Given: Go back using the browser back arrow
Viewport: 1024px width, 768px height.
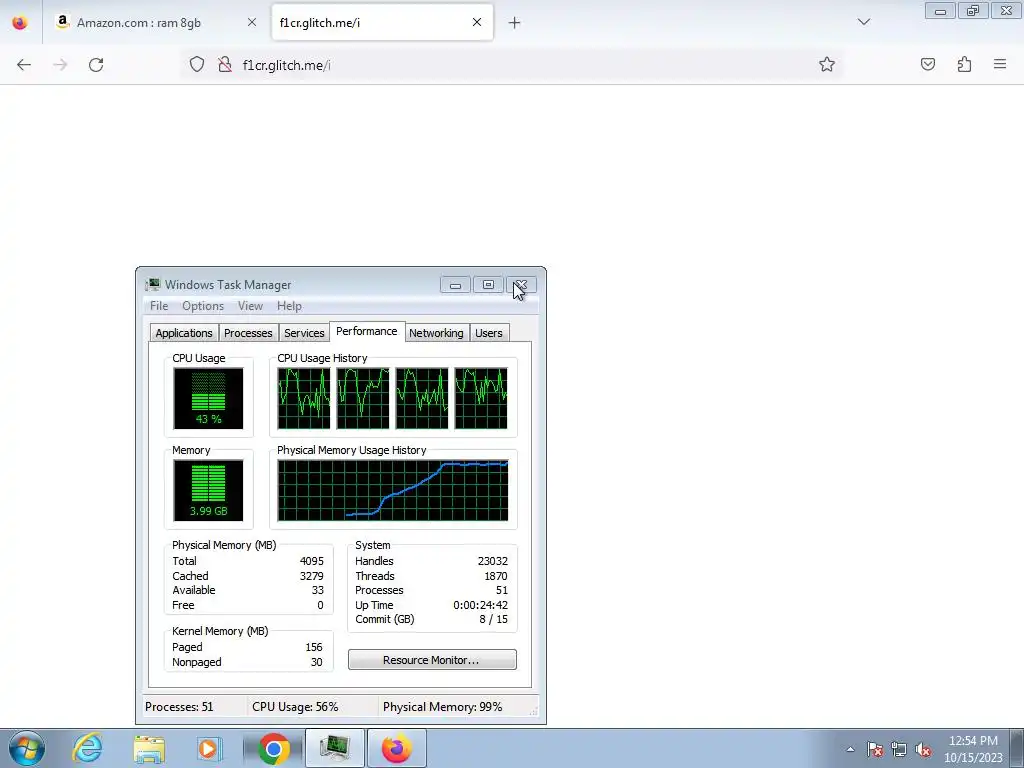Looking at the screenshot, I should [x=24, y=65].
